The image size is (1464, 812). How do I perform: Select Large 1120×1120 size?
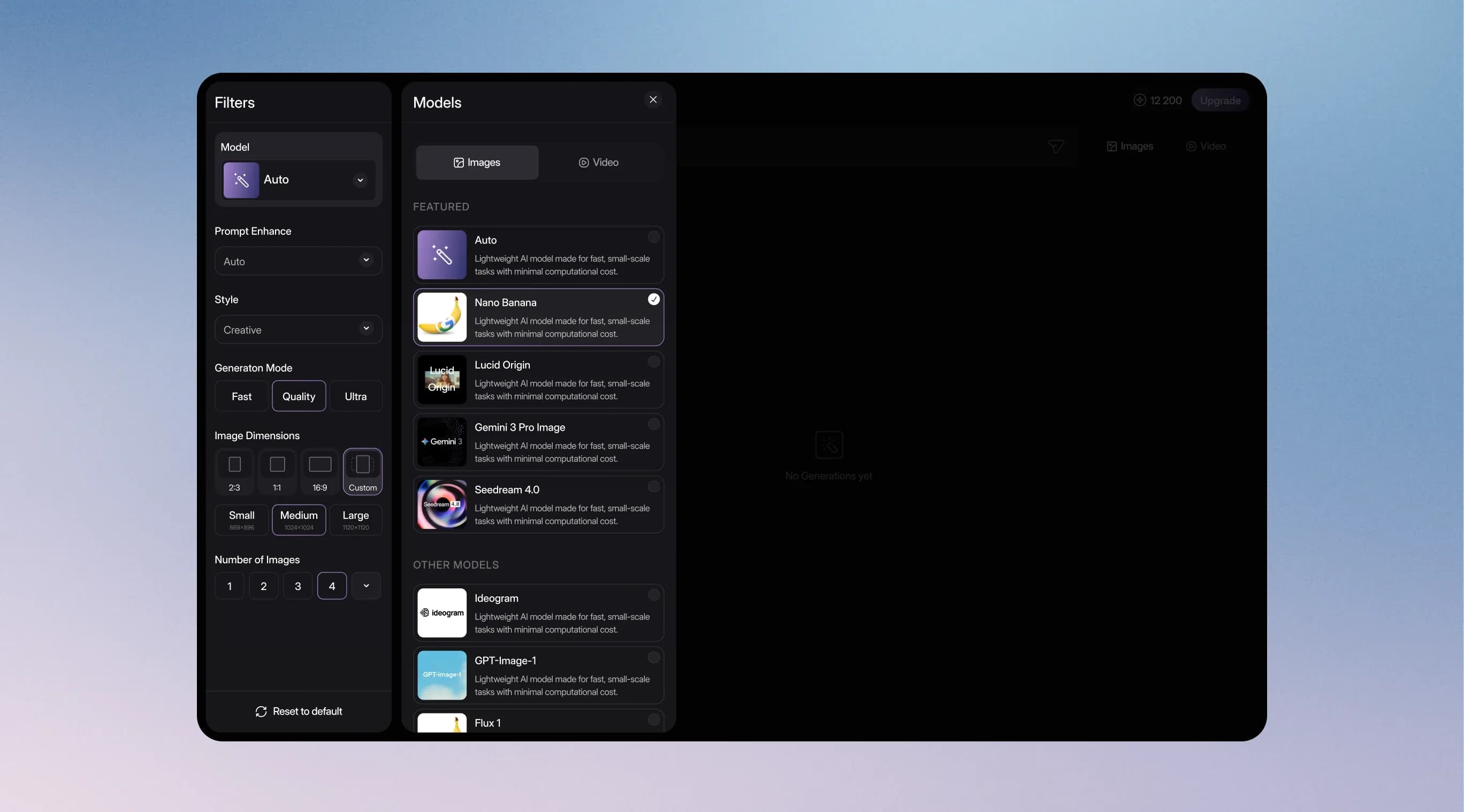pyautogui.click(x=356, y=520)
